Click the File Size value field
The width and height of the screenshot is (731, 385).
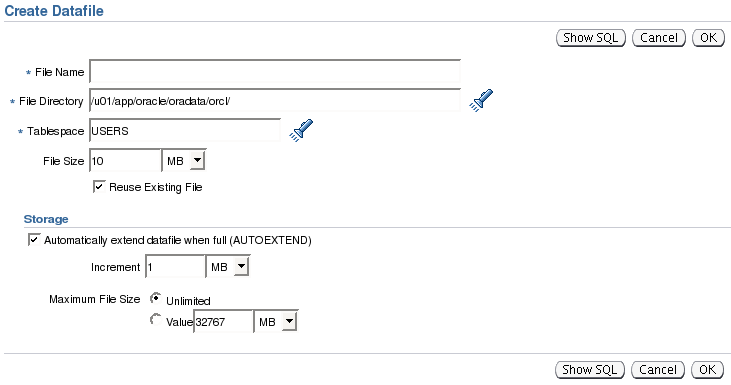[125, 161]
